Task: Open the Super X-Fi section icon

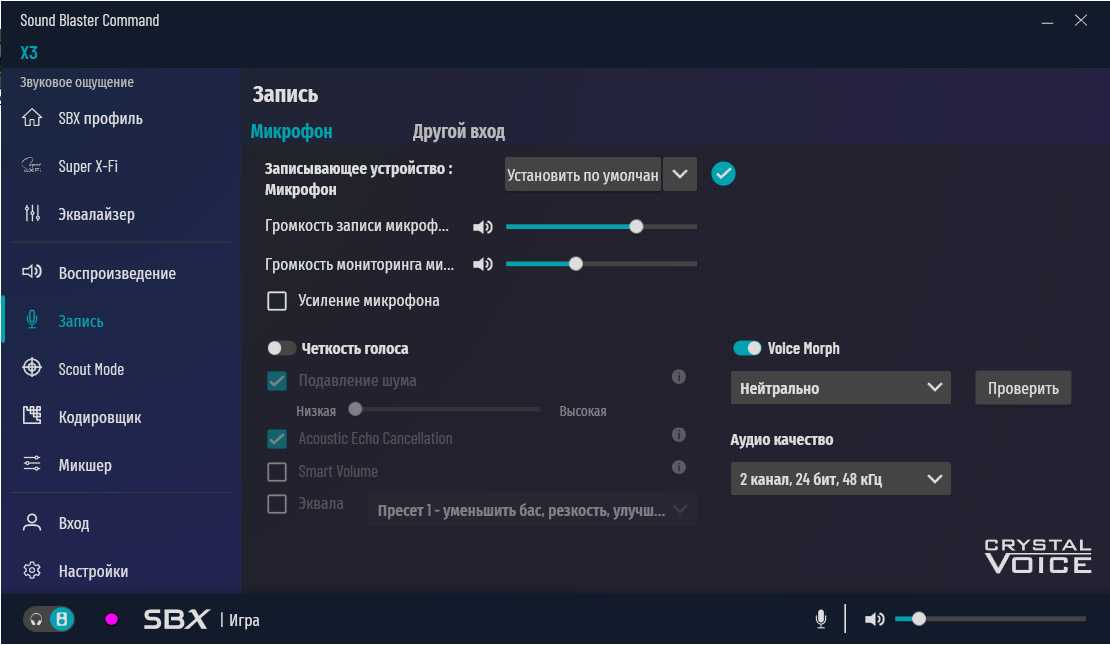Action: 32,166
